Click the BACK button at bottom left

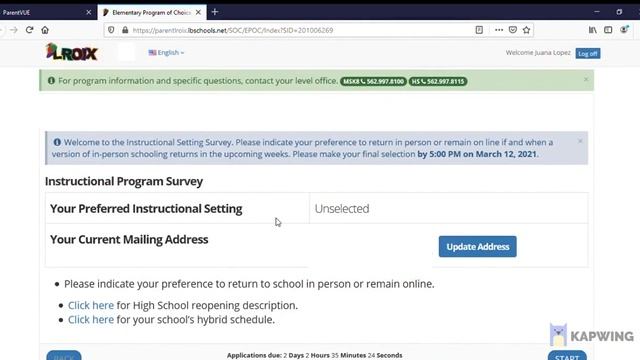pyautogui.click(x=64, y=356)
